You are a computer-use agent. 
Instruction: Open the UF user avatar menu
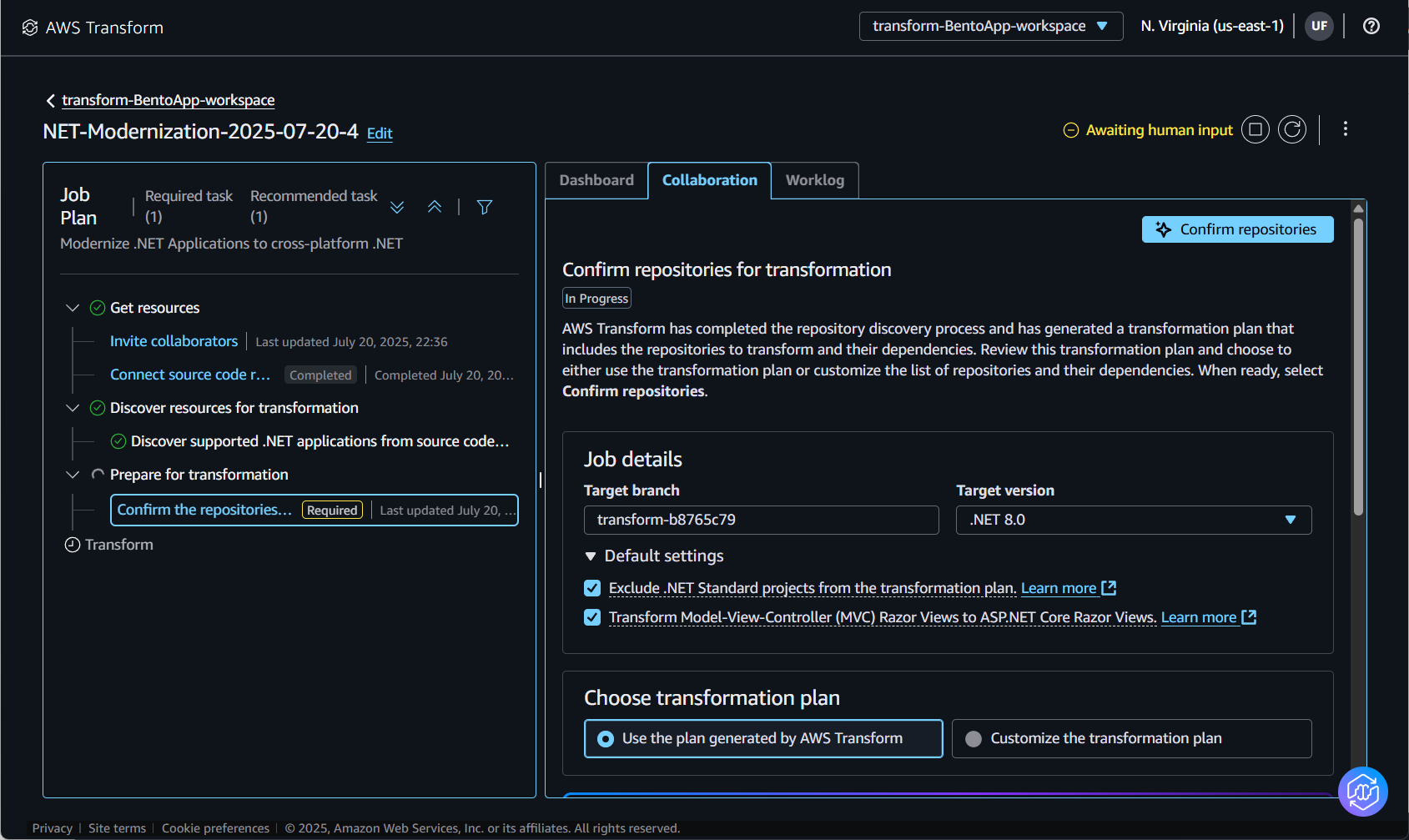[1319, 26]
